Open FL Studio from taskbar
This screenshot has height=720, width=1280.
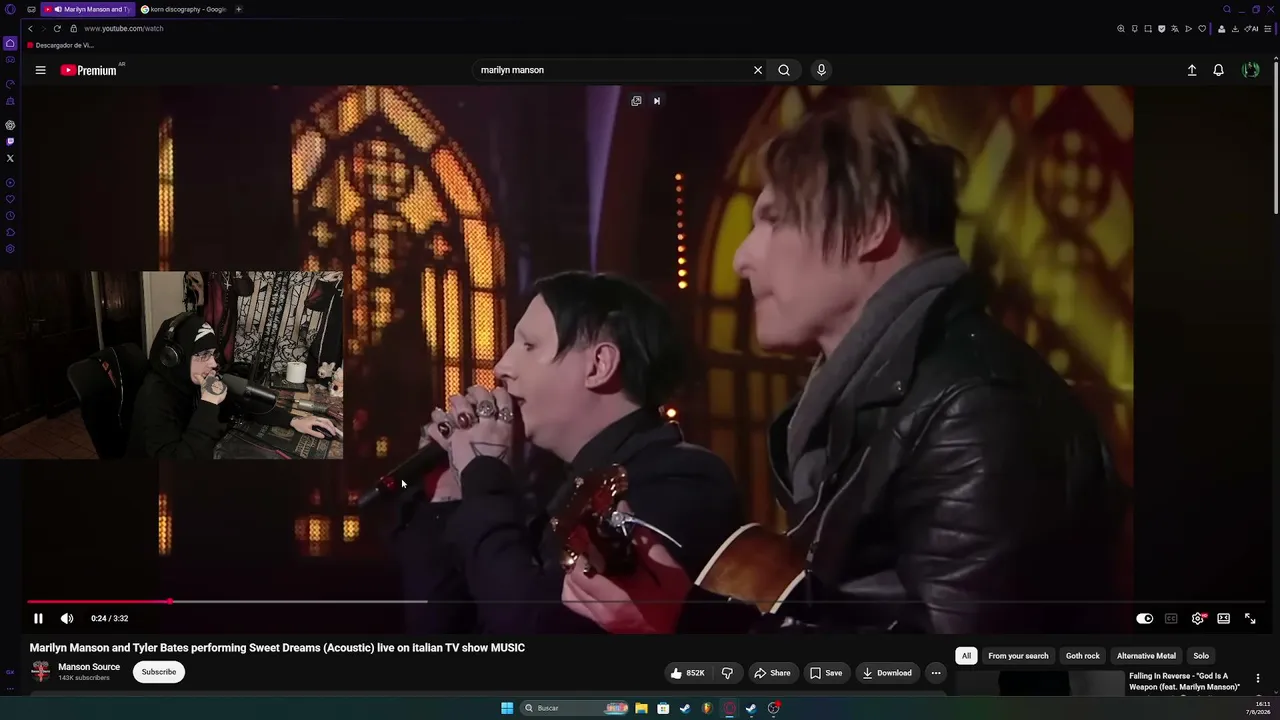(x=707, y=708)
